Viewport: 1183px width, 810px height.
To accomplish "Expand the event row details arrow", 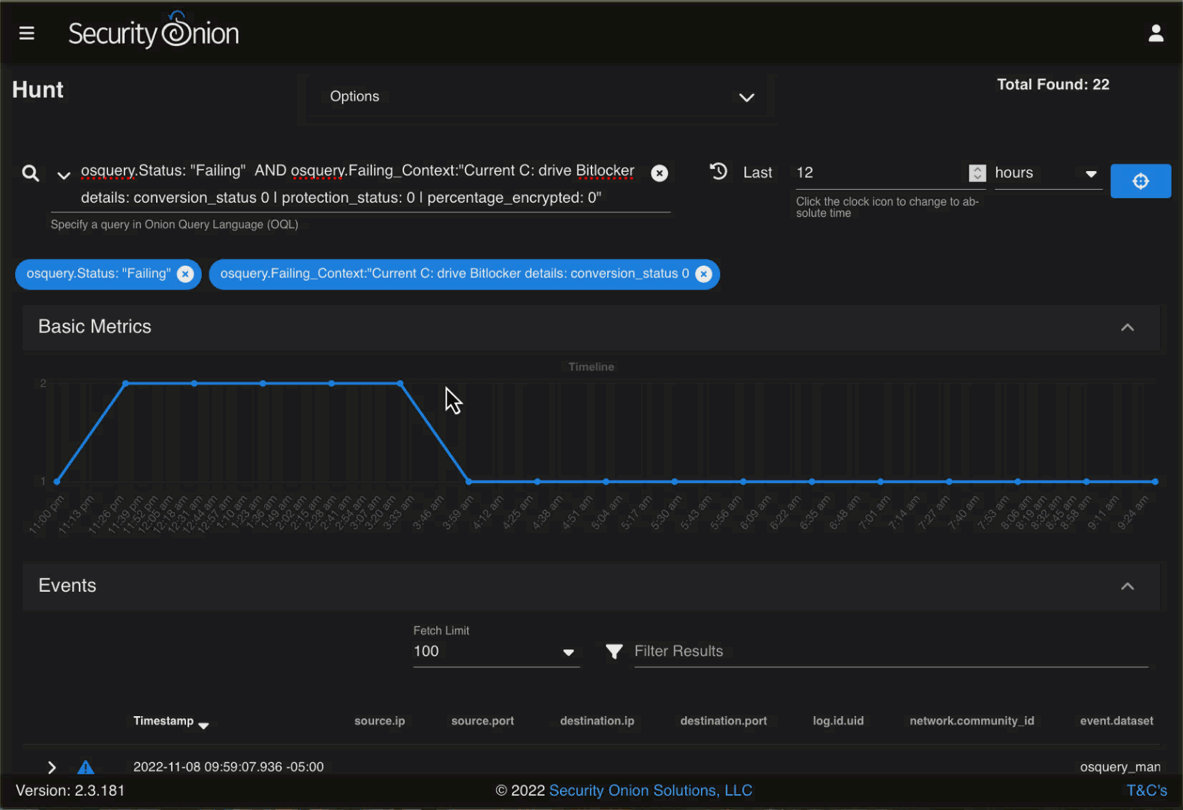I will click(x=51, y=767).
